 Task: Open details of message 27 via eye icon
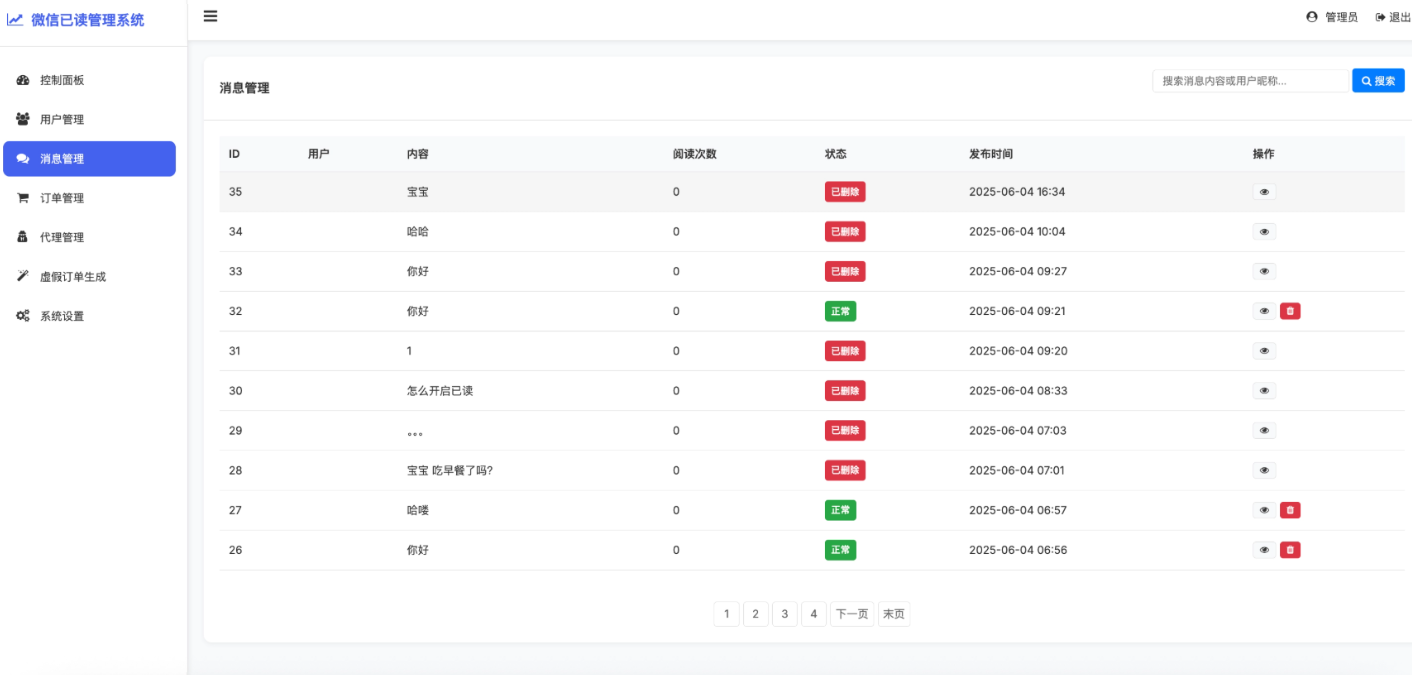pos(1264,510)
